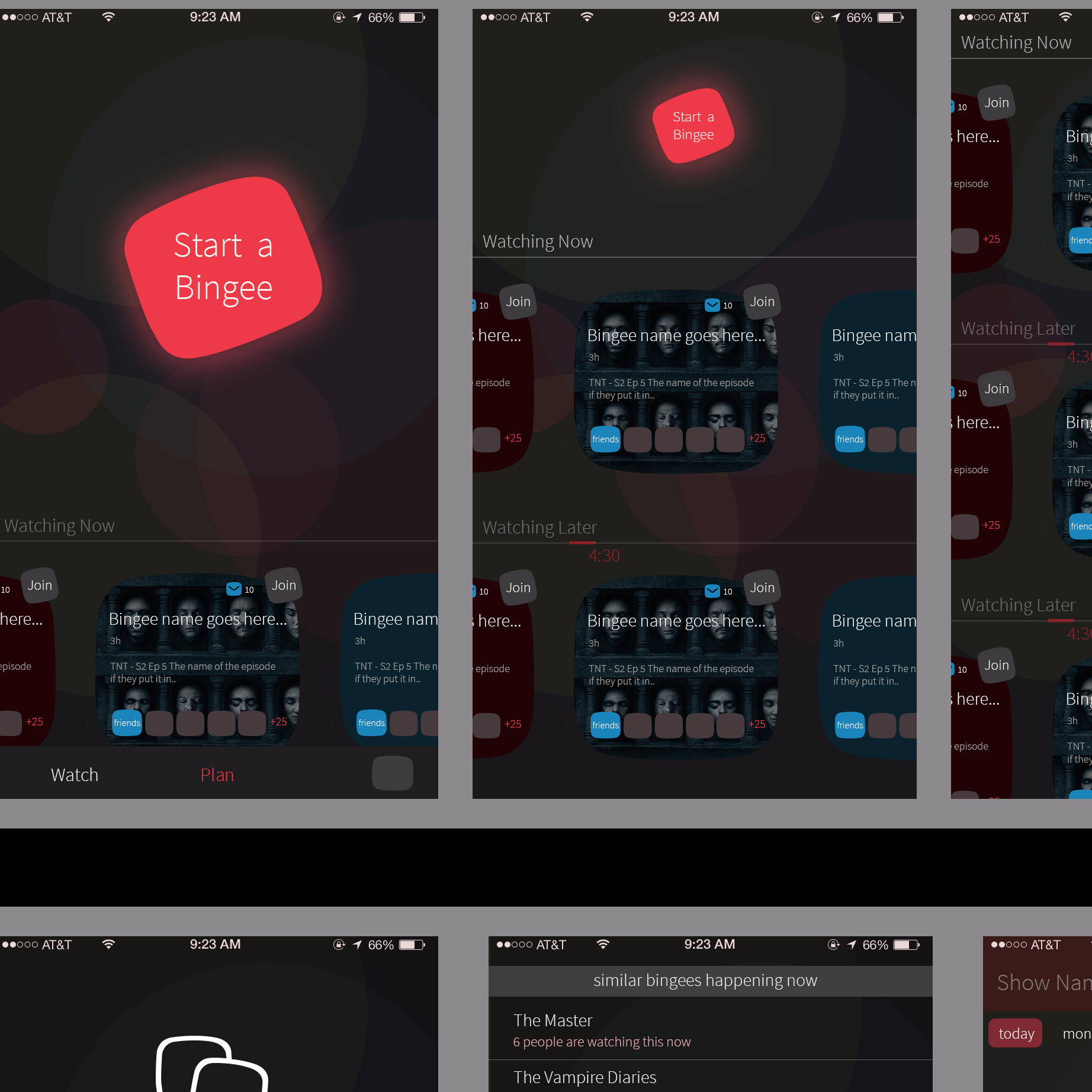The image size is (1092, 1092).
Task: Tap 6 people are watching this now
Action: pos(602,1042)
